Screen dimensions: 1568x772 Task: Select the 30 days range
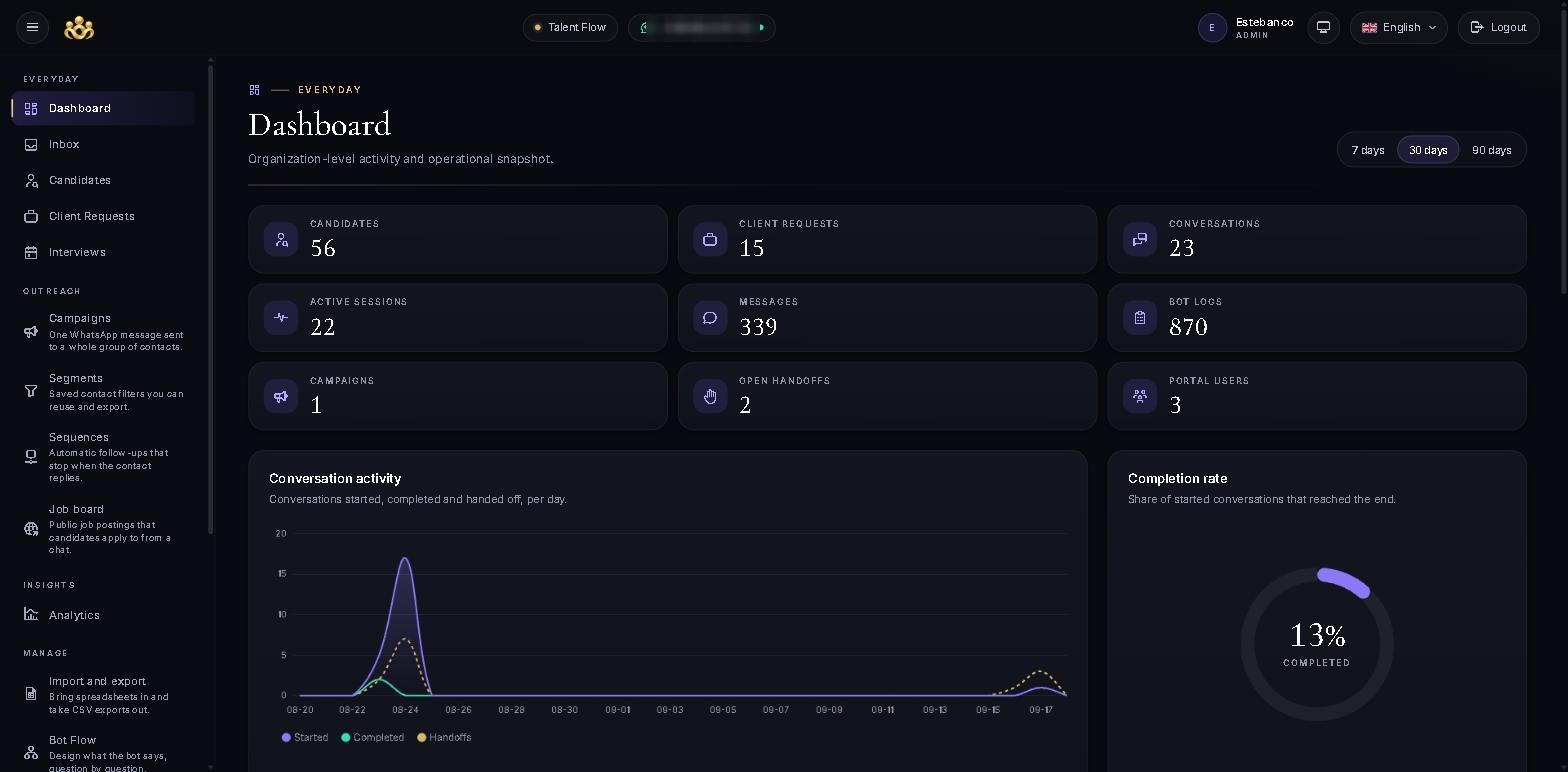pos(1428,150)
